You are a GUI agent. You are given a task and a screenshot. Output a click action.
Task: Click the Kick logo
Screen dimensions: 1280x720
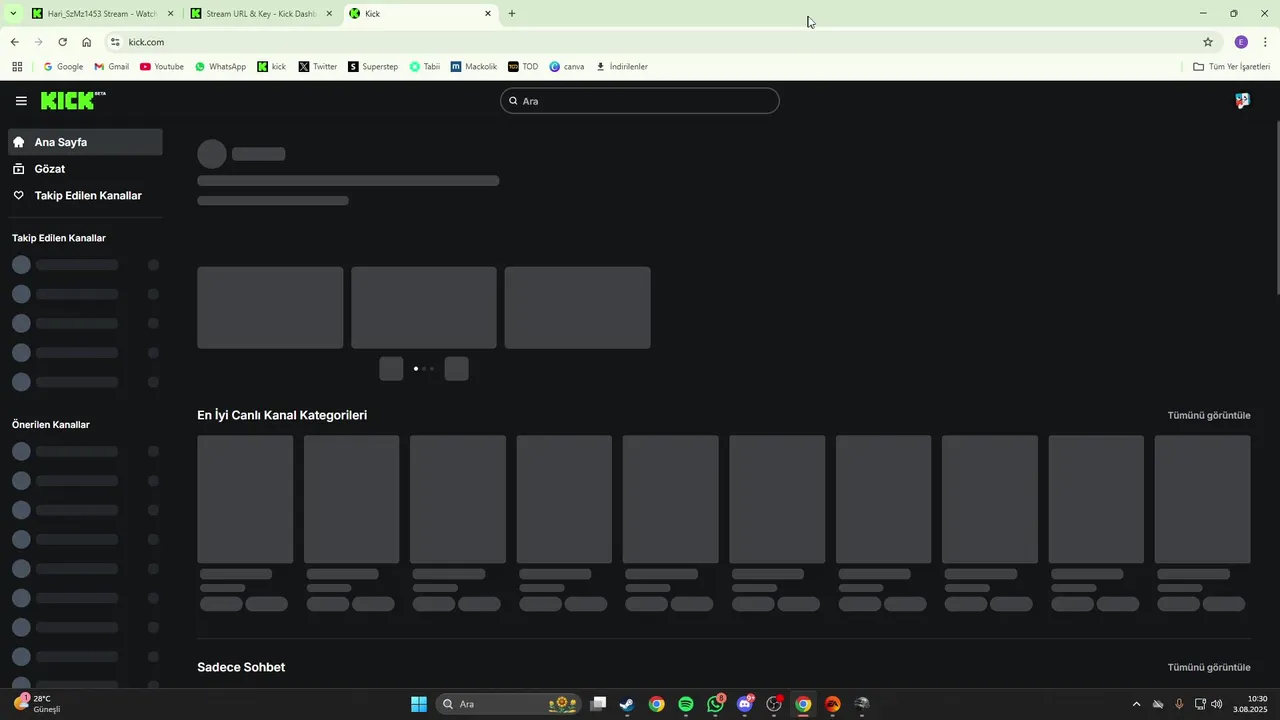coord(73,101)
